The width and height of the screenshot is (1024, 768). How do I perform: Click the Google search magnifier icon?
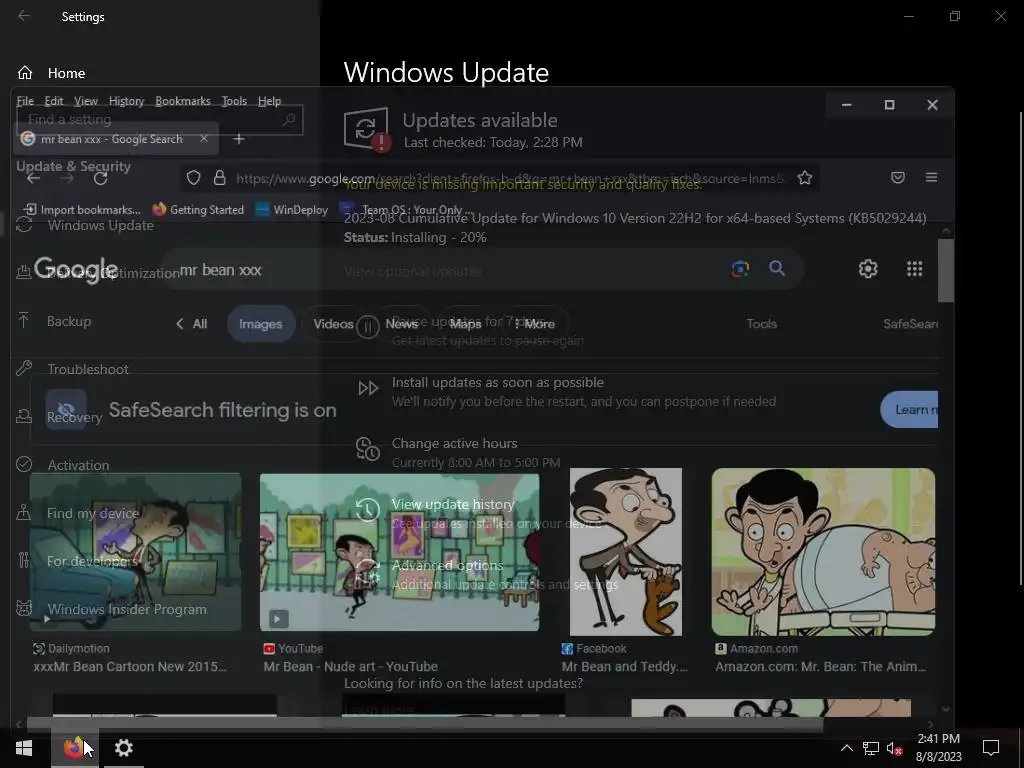pos(776,268)
